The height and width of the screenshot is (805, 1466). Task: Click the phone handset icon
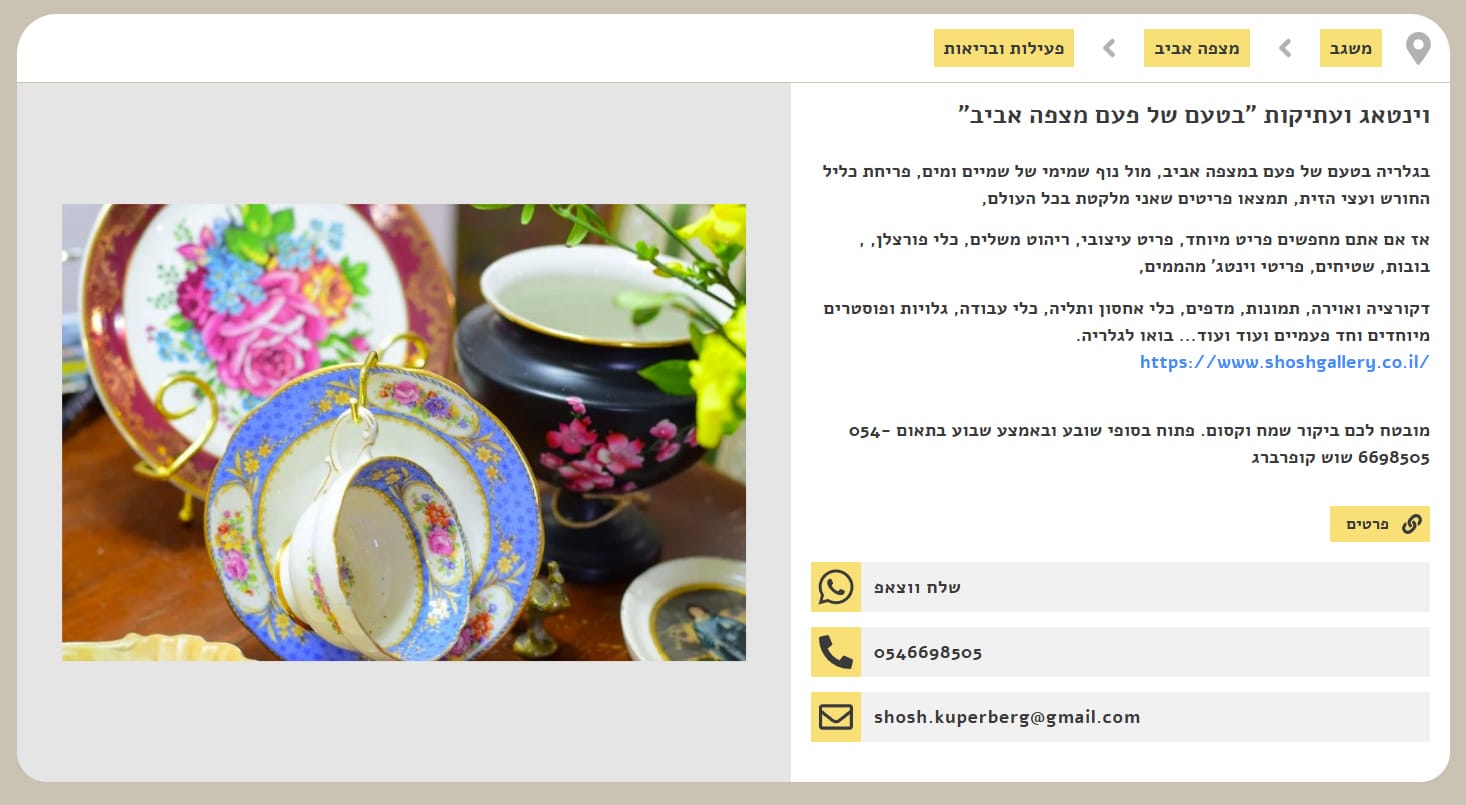(x=836, y=652)
